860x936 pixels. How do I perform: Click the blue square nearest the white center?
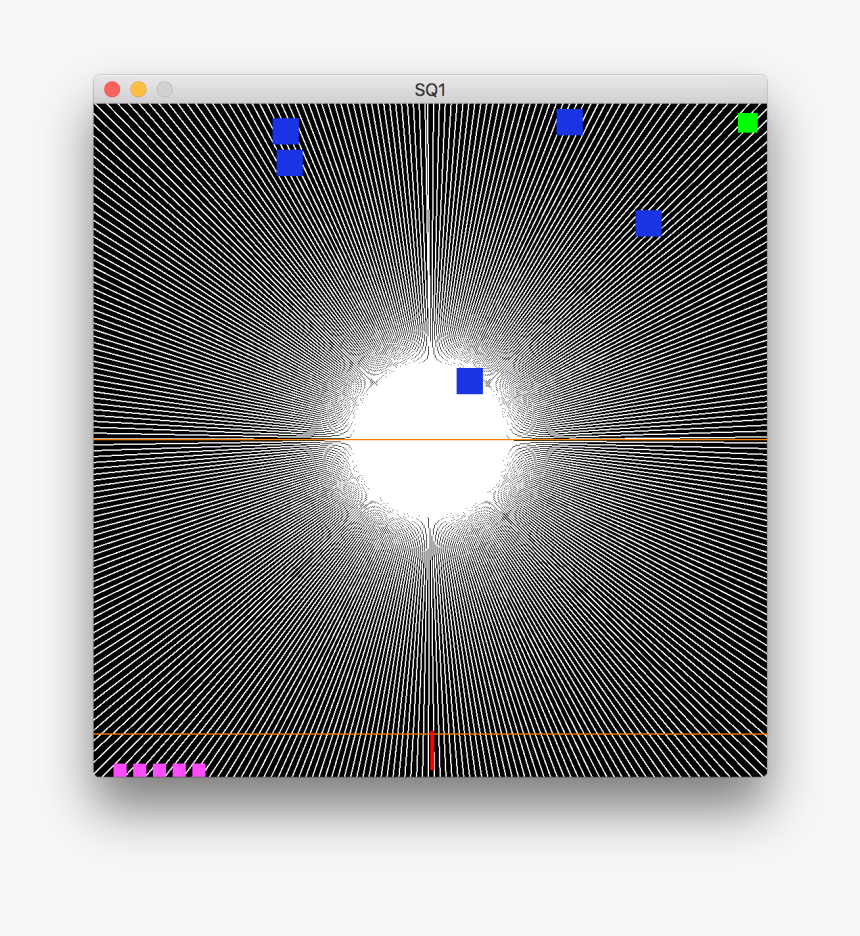(x=470, y=381)
